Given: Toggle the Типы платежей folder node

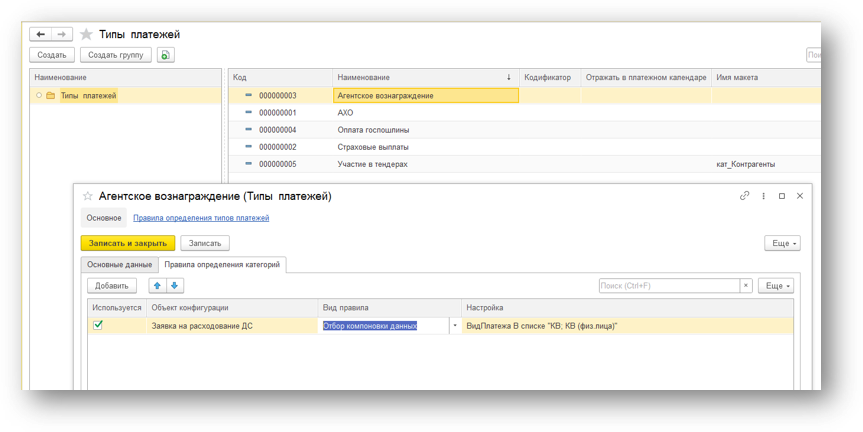Looking at the screenshot, I should click(39, 95).
